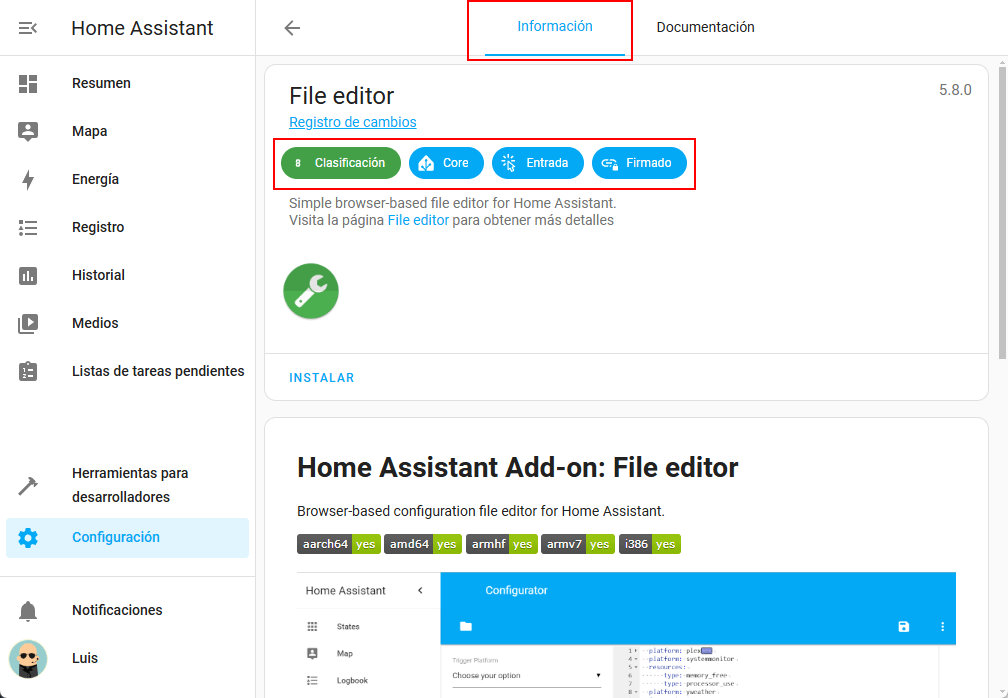Click the Clasificación rating chip
This screenshot has width=1008, height=698.
point(340,163)
